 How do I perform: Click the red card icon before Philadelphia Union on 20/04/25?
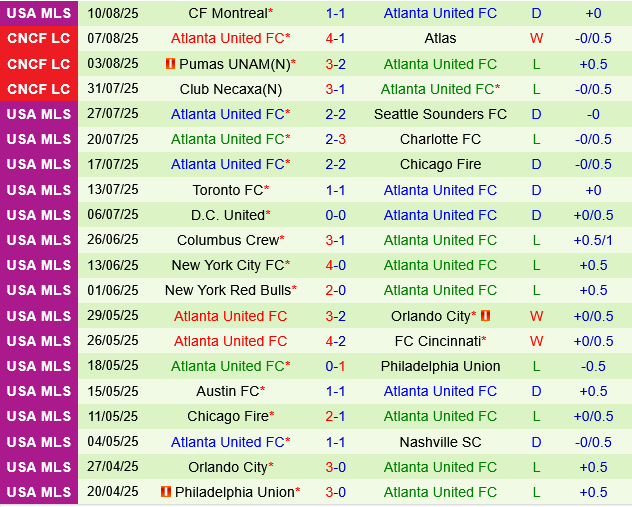[x=165, y=492]
